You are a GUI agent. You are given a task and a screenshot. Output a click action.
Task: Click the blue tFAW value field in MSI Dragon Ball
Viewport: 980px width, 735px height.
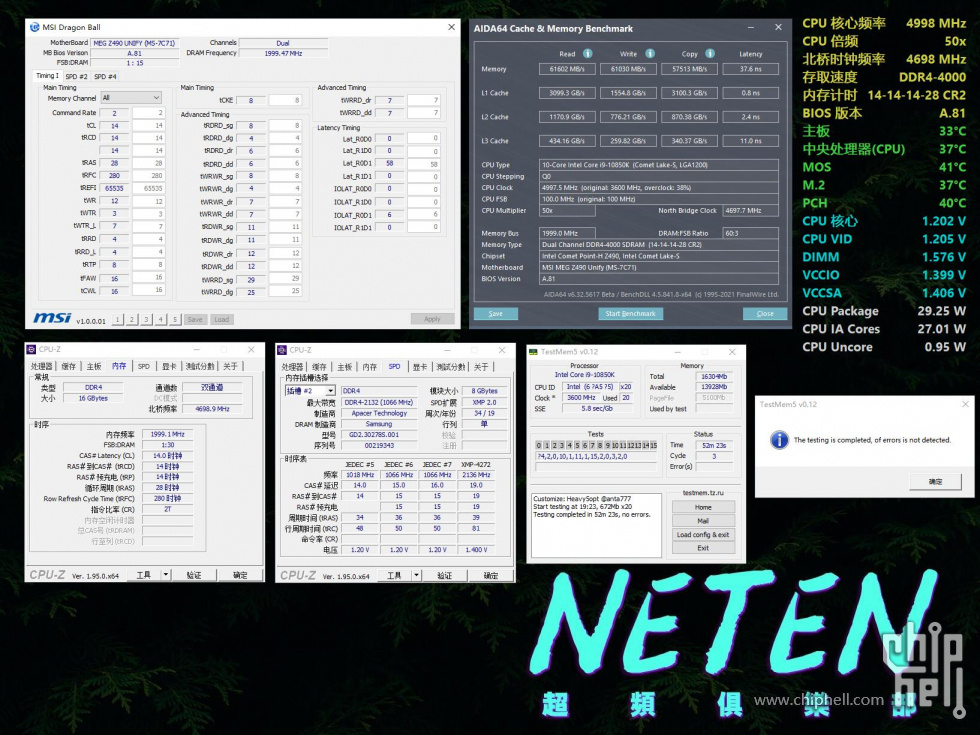pyautogui.click(x=114, y=279)
